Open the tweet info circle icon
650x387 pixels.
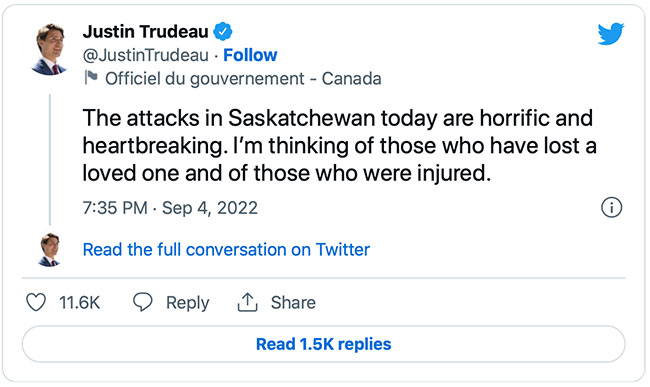(611, 207)
